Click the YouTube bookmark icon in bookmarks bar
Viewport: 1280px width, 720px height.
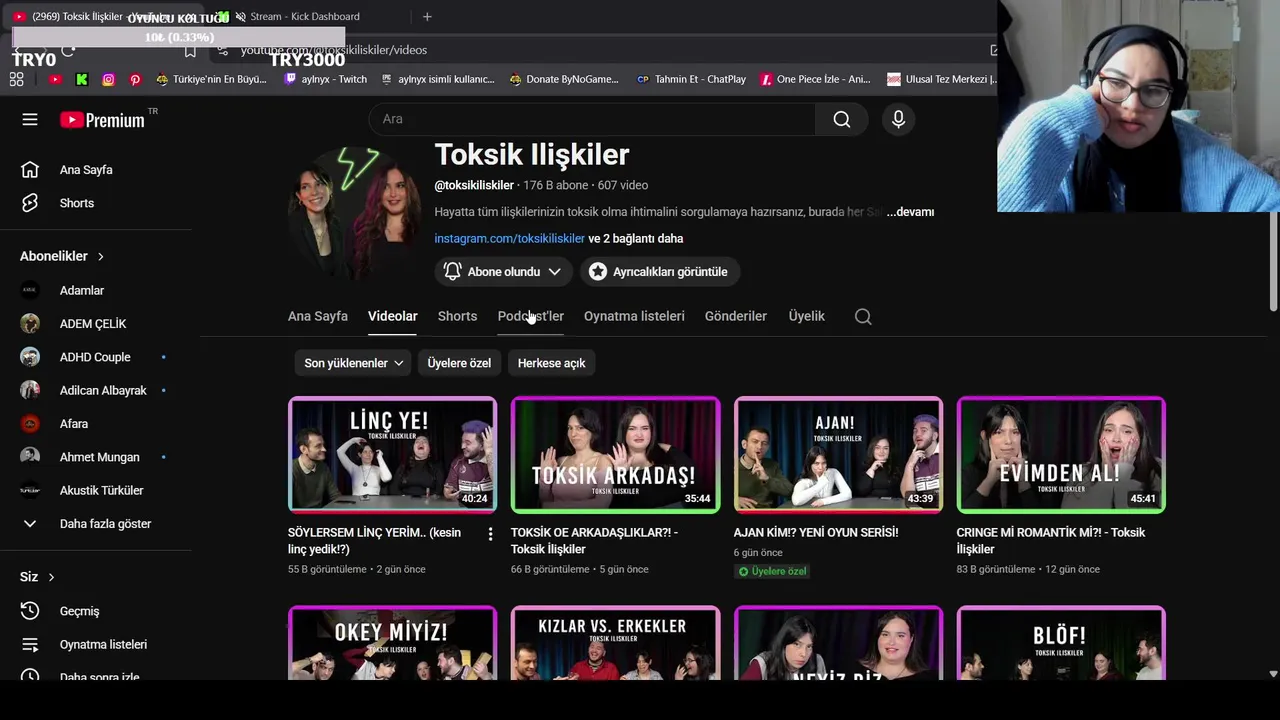click(55, 79)
